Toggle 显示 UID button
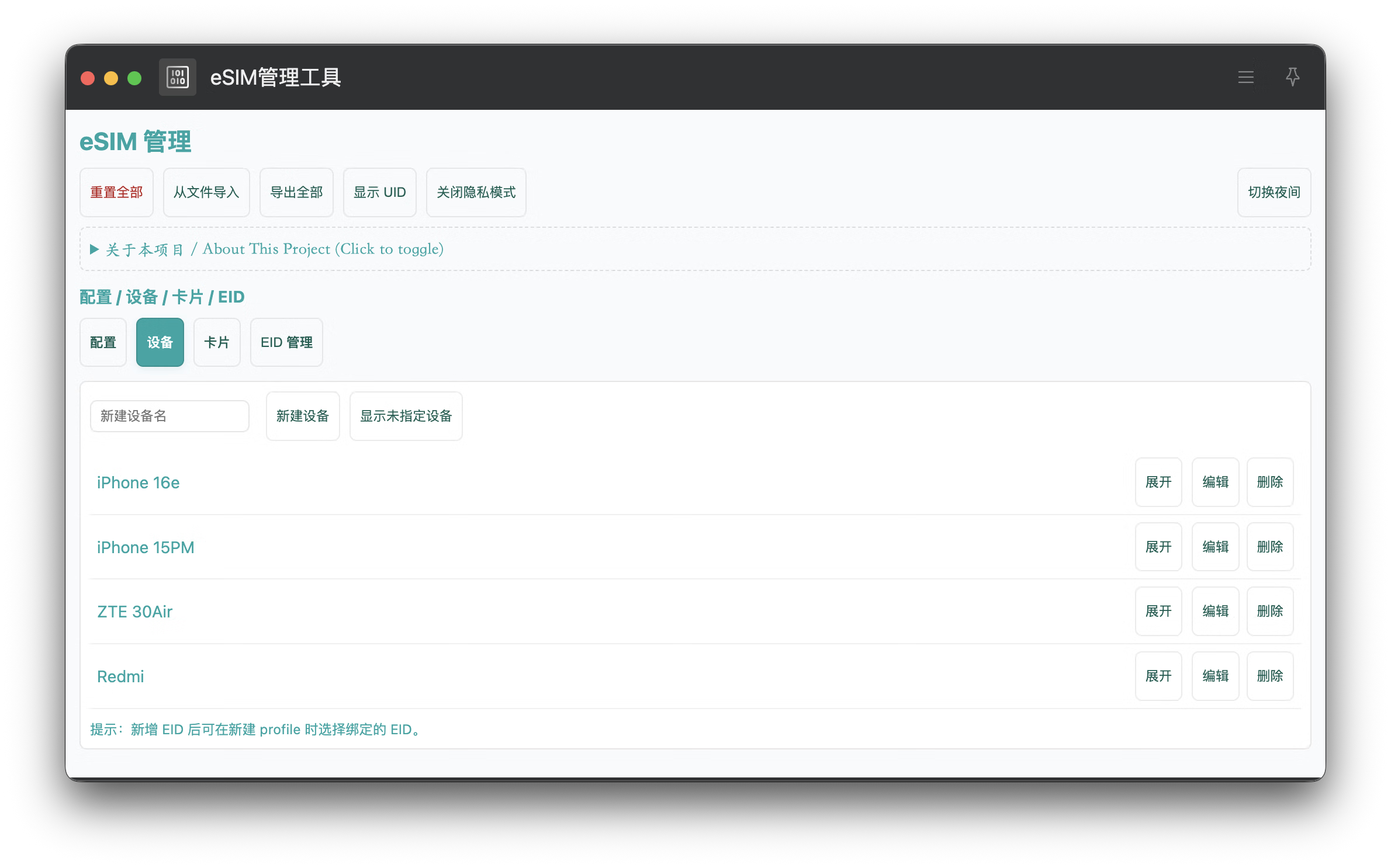 pos(379,192)
